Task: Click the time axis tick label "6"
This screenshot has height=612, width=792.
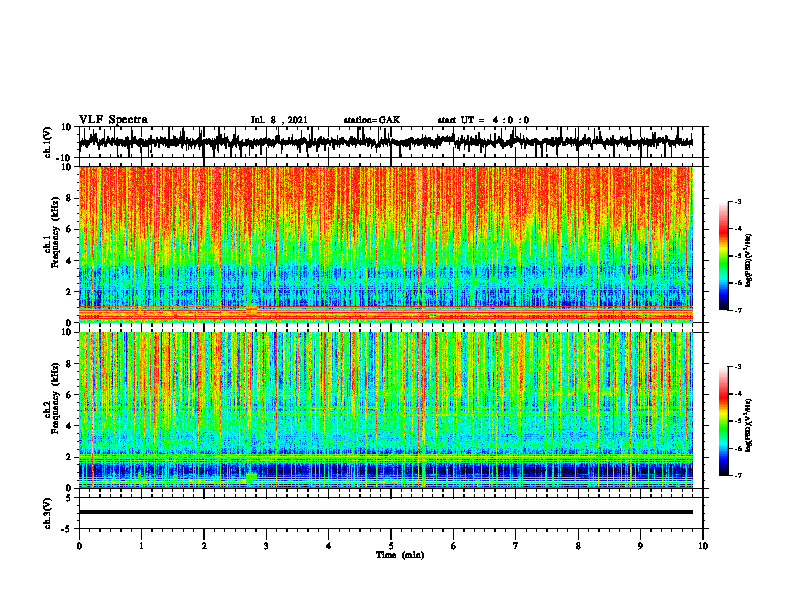Action: 454,546
